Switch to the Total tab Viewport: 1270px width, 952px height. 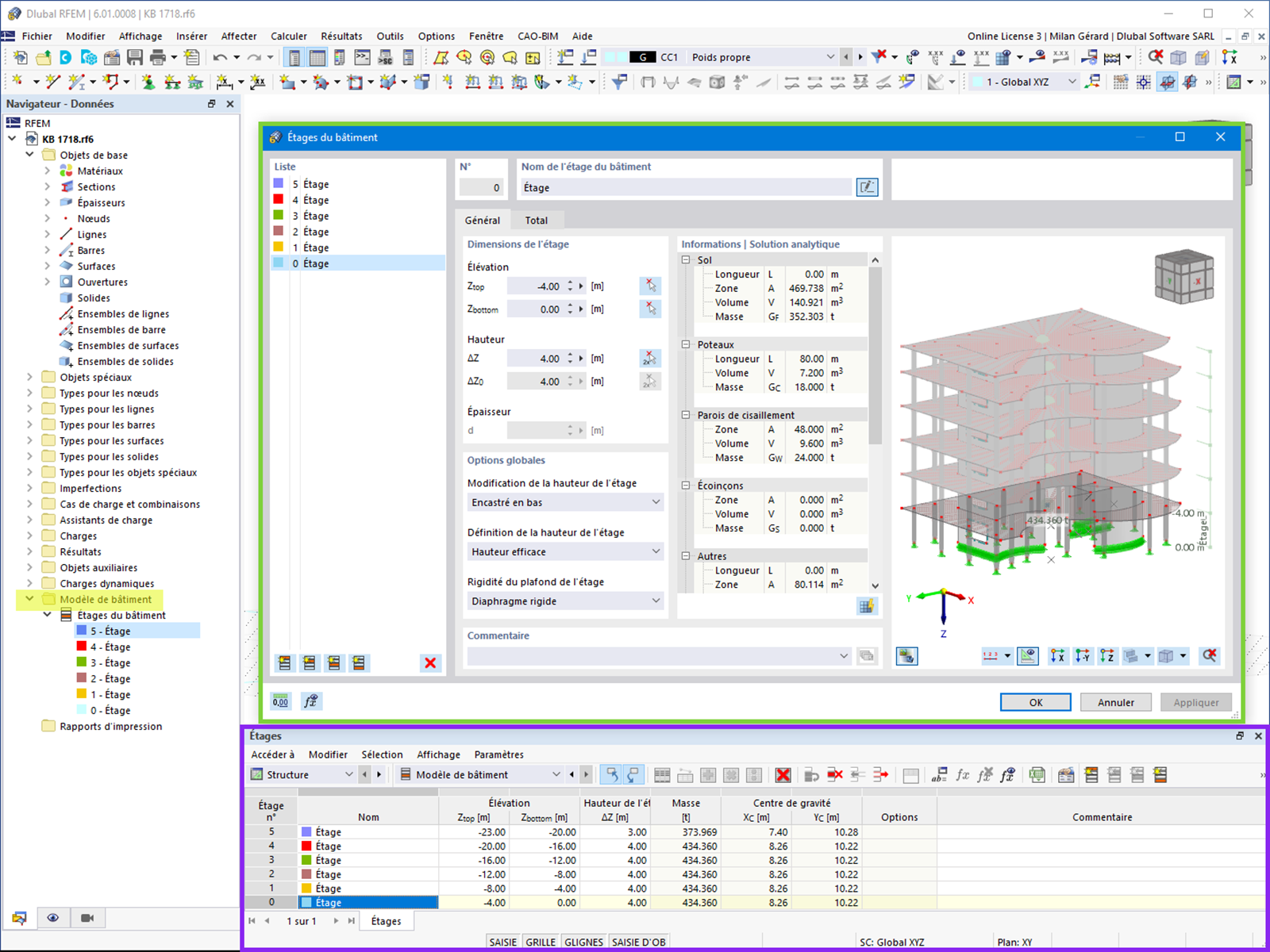537,221
